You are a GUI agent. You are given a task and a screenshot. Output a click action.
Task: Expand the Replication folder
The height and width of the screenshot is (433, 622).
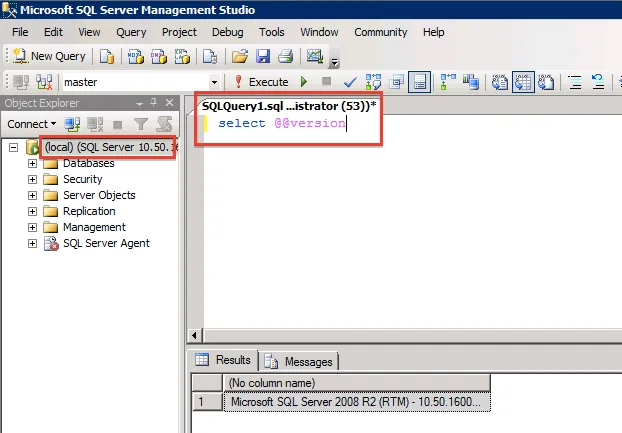pyautogui.click(x=33, y=211)
